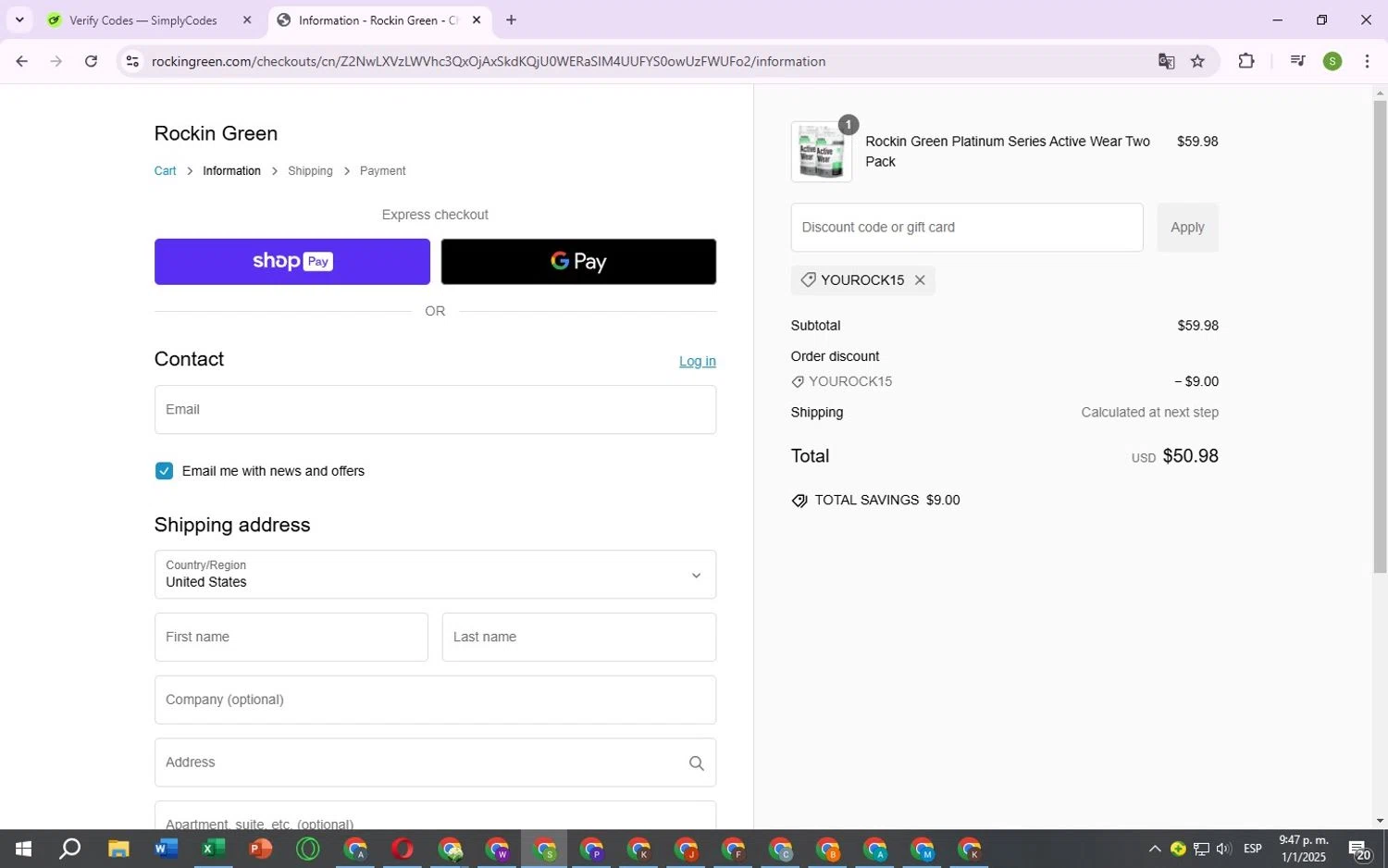Open the browser extensions puzzle icon
Viewport: 1388px width, 868px height.
pos(1246,61)
